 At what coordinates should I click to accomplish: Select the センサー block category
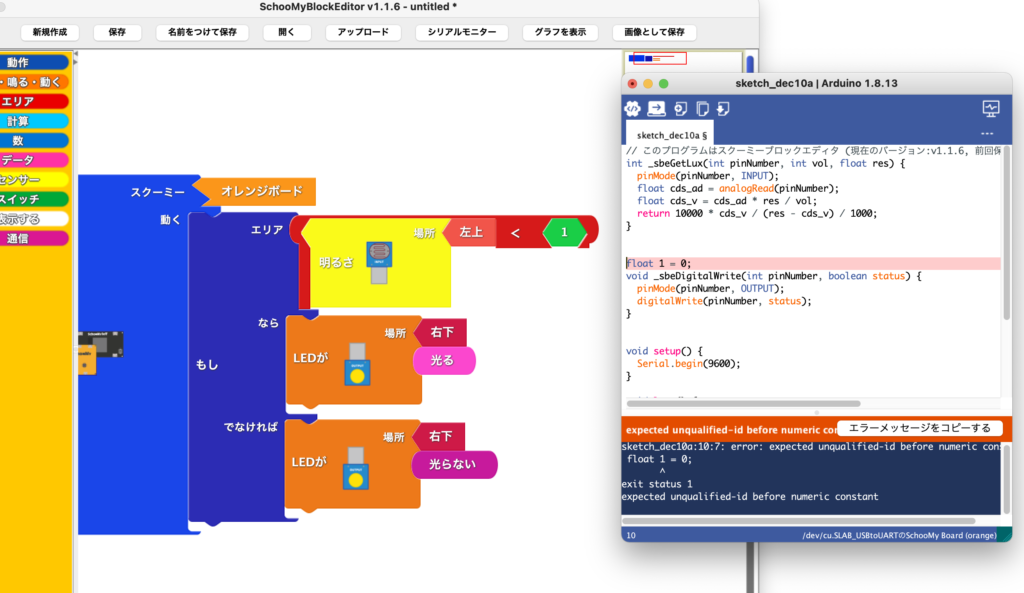coord(34,180)
